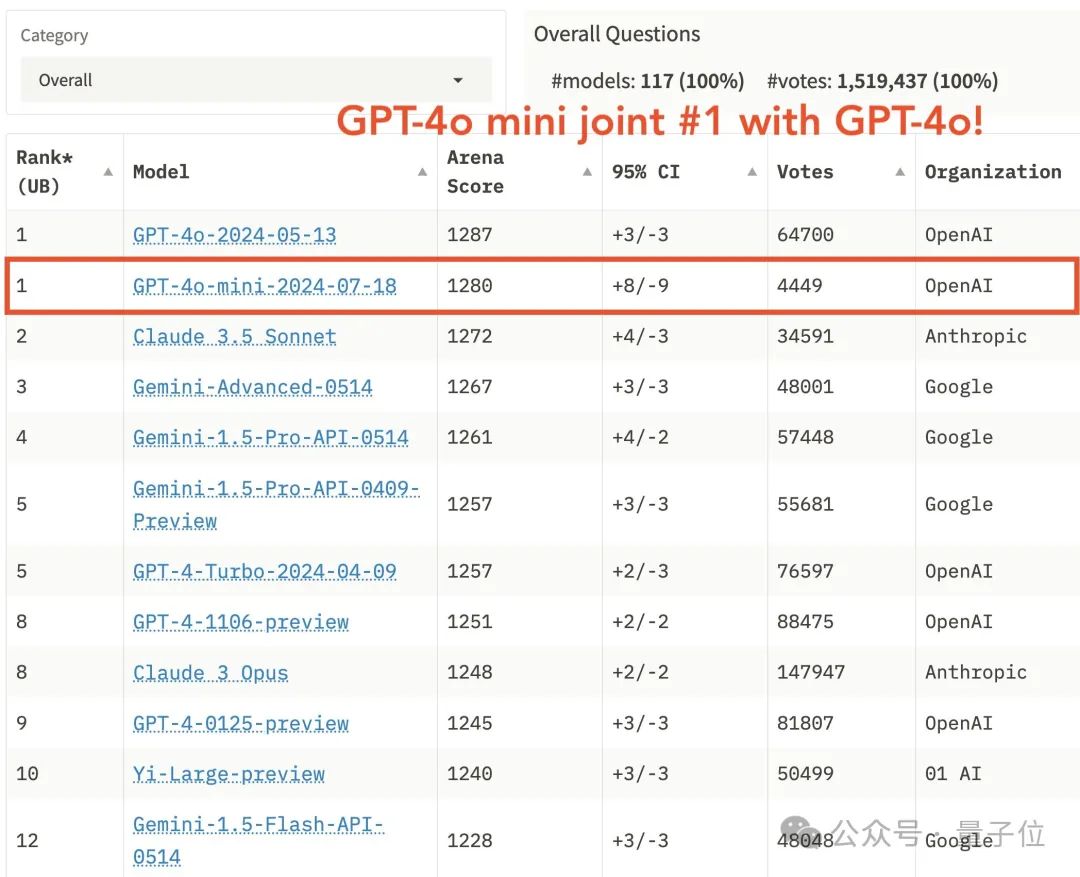Click the GPT-4-1106-preview model link
The height and width of the screenshot is (877, 1080).
[240, 621]
